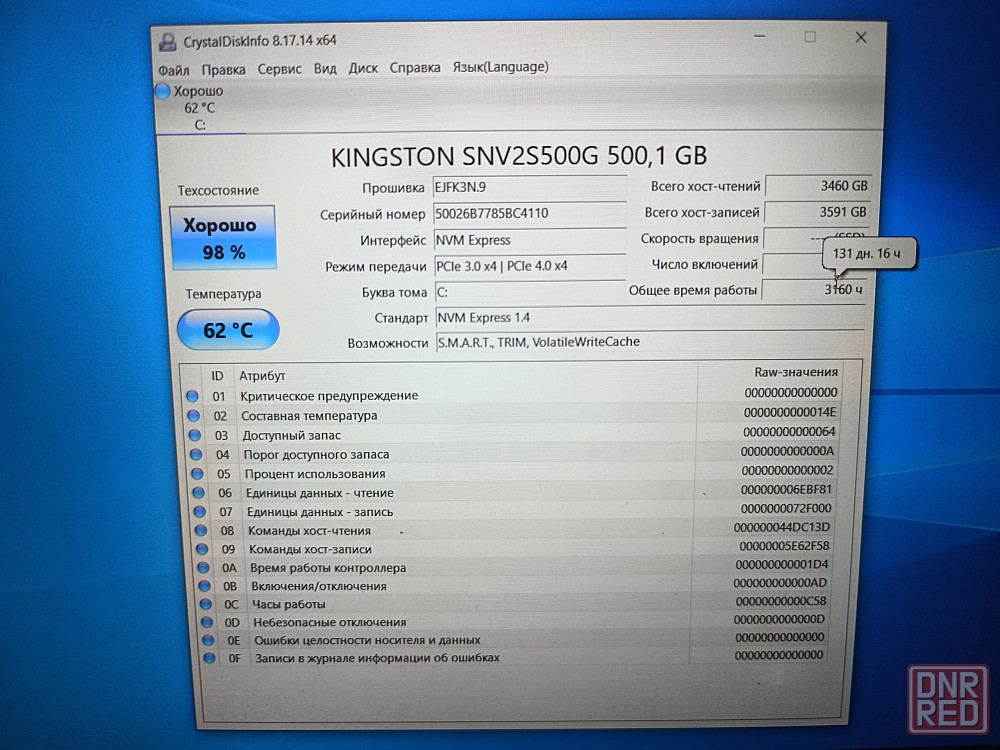Screen dimensions: 1000x750
Task: Open the Справка menu
Action: (414, 68)
